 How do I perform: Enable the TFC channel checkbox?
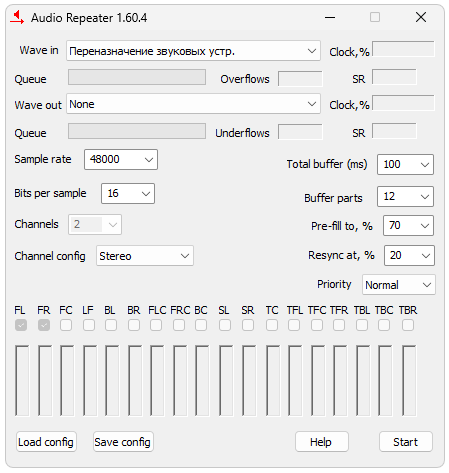pyautogui.click(x=317, y=325)
